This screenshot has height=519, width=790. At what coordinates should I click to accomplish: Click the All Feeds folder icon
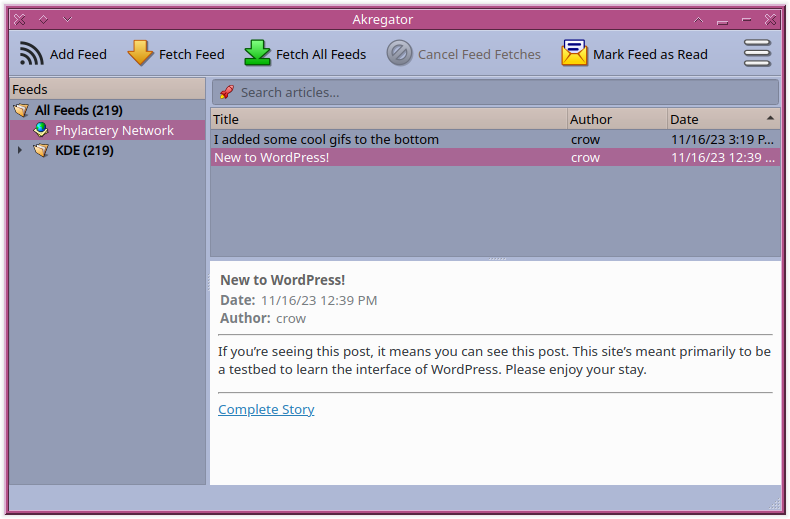[x=22, y=110]
